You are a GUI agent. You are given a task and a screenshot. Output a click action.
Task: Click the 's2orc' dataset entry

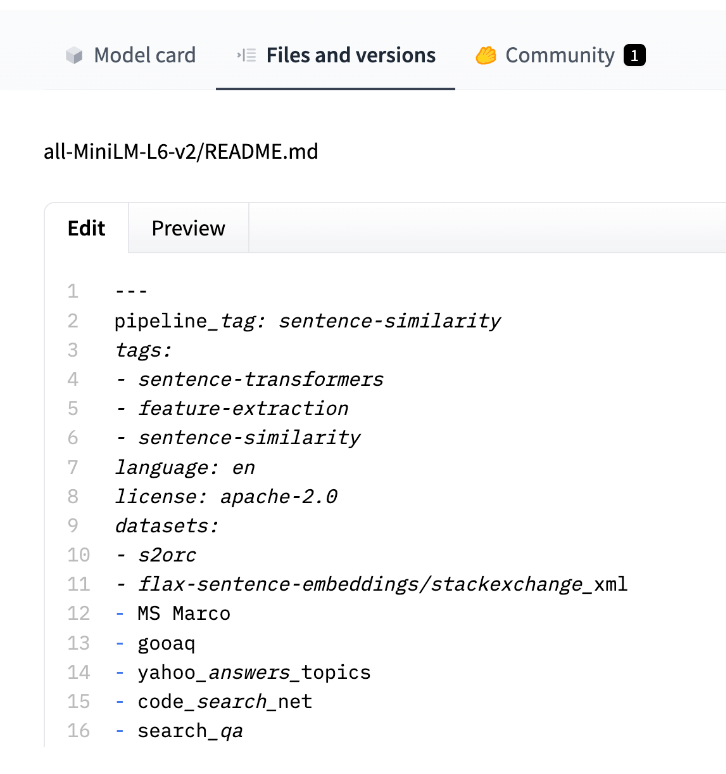point(166,555)
